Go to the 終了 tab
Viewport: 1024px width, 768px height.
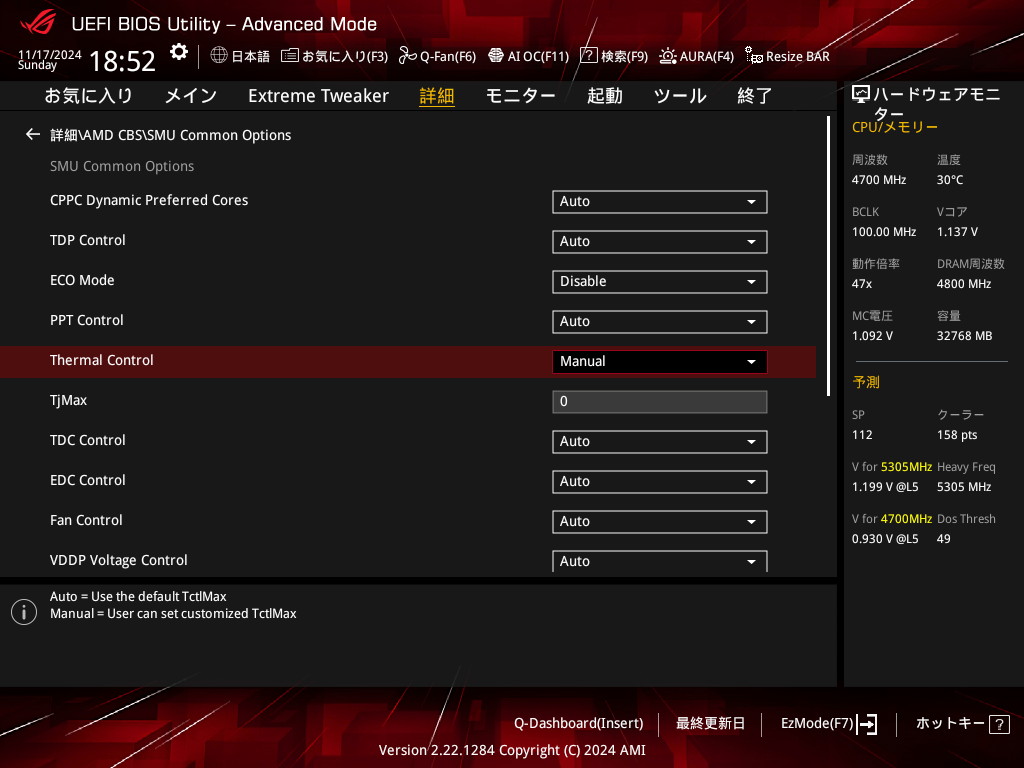tap(754, 96)
